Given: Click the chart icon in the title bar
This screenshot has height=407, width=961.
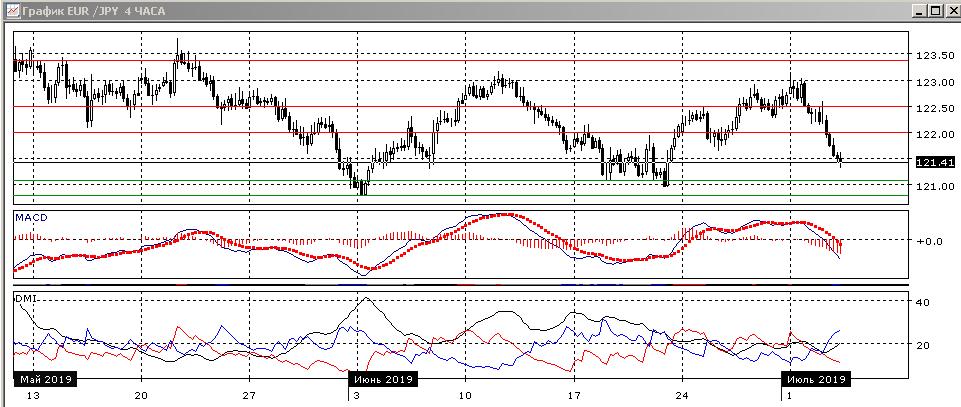Looking at the screenshot, I should point(9,9).
